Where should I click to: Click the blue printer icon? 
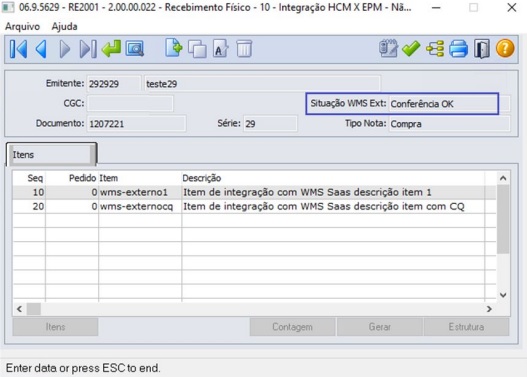pyautogui.click(x=458, y=49)
